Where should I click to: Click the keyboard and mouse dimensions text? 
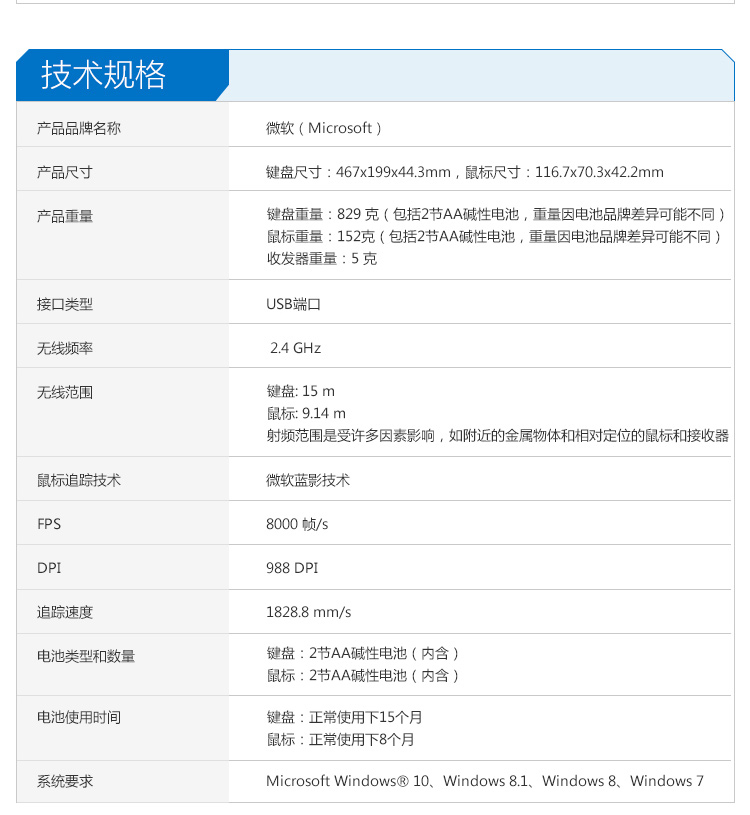click(464, 172)
